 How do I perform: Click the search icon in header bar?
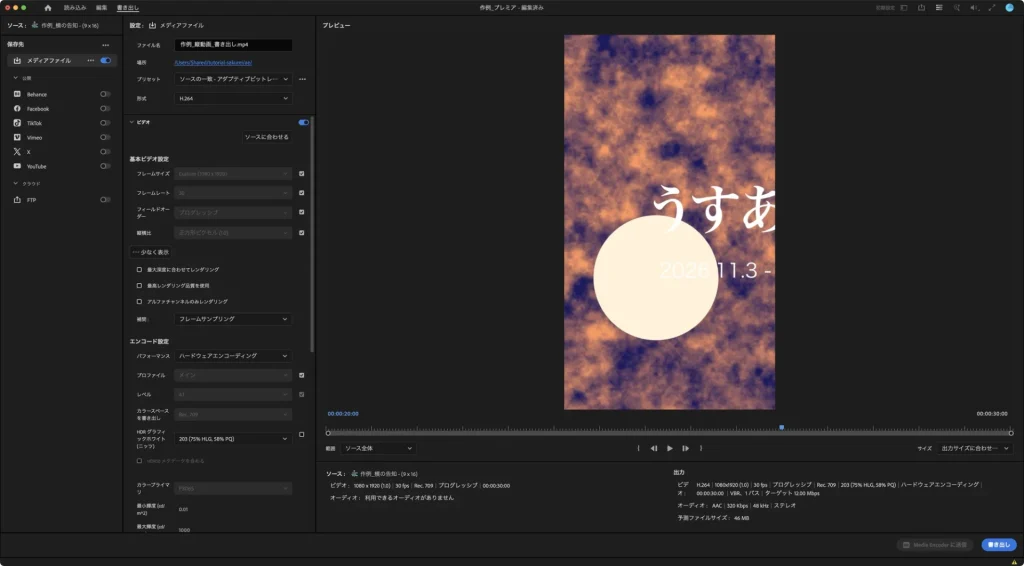(957, 8)
